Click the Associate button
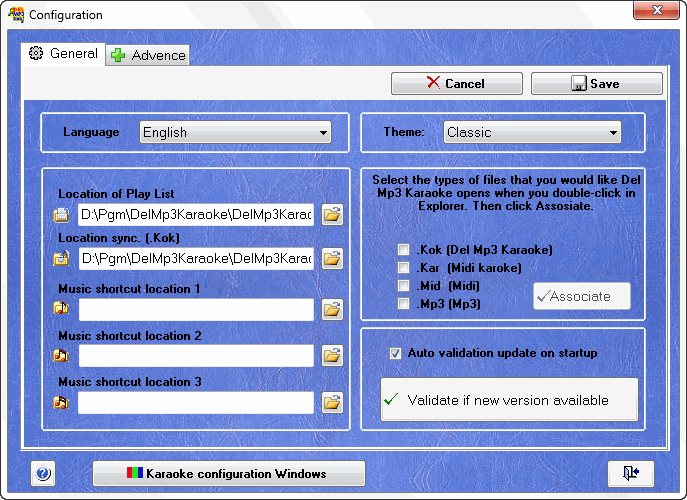The image size is (687, 500). click(x=582, y=296)
